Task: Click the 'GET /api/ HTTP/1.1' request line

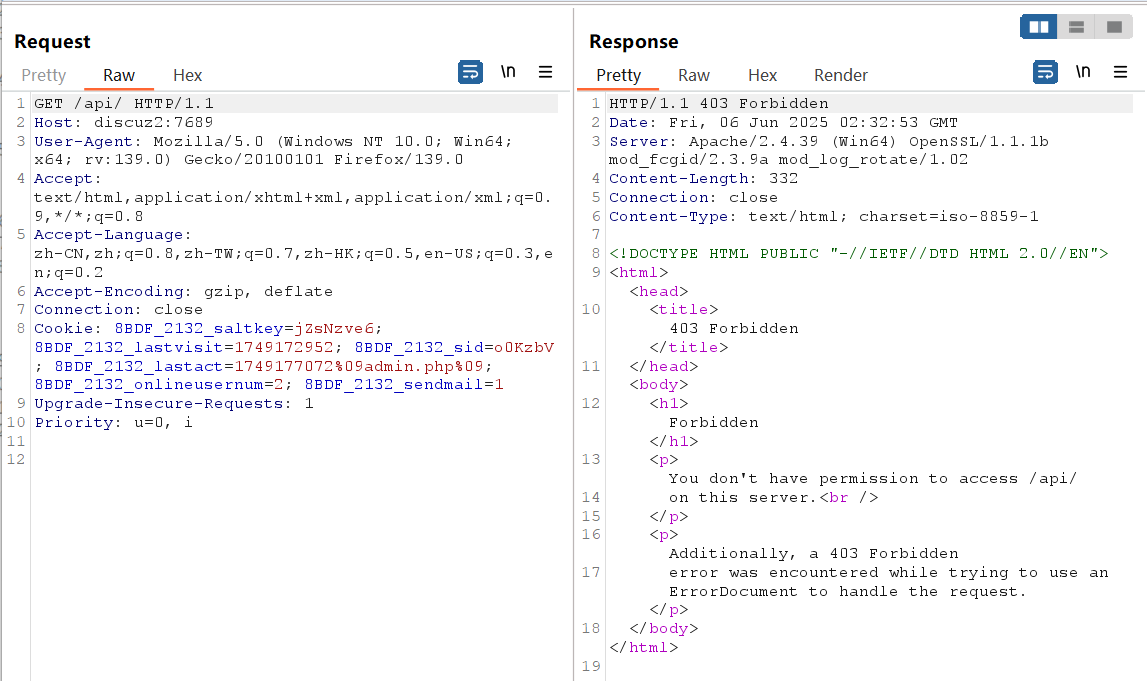Action: pyautogui.click(x=124, y=103)
